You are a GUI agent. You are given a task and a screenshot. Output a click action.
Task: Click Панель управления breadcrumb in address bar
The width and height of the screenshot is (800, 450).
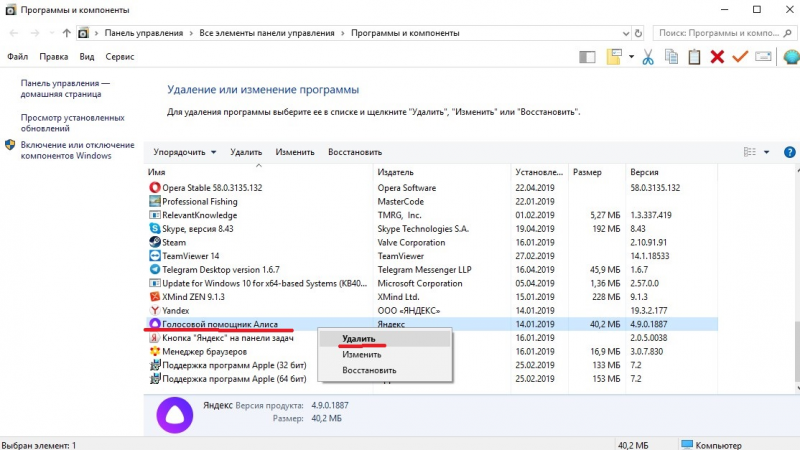point(144,33)
